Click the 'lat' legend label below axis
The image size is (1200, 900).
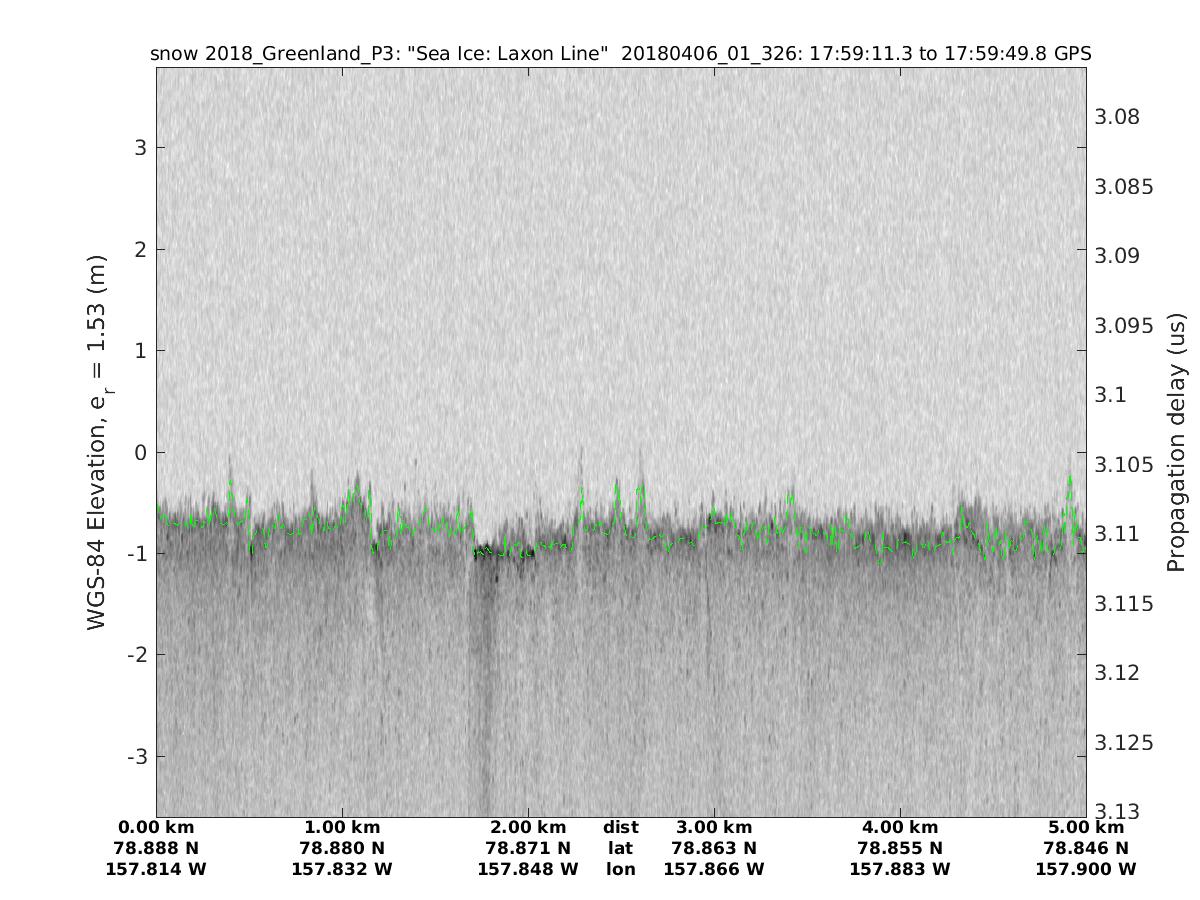[621, 849]
